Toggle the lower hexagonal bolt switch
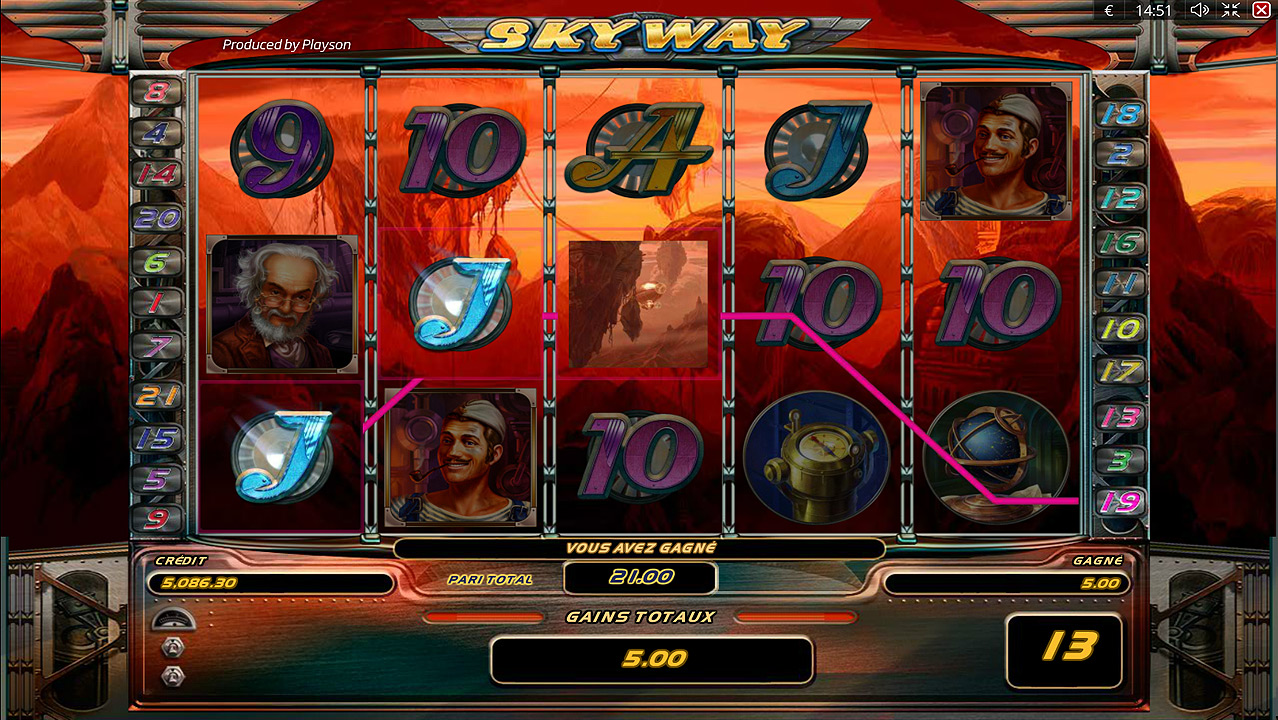This screenshot has width=1278, height=720. pyautogui.click(x=173, y=675)
